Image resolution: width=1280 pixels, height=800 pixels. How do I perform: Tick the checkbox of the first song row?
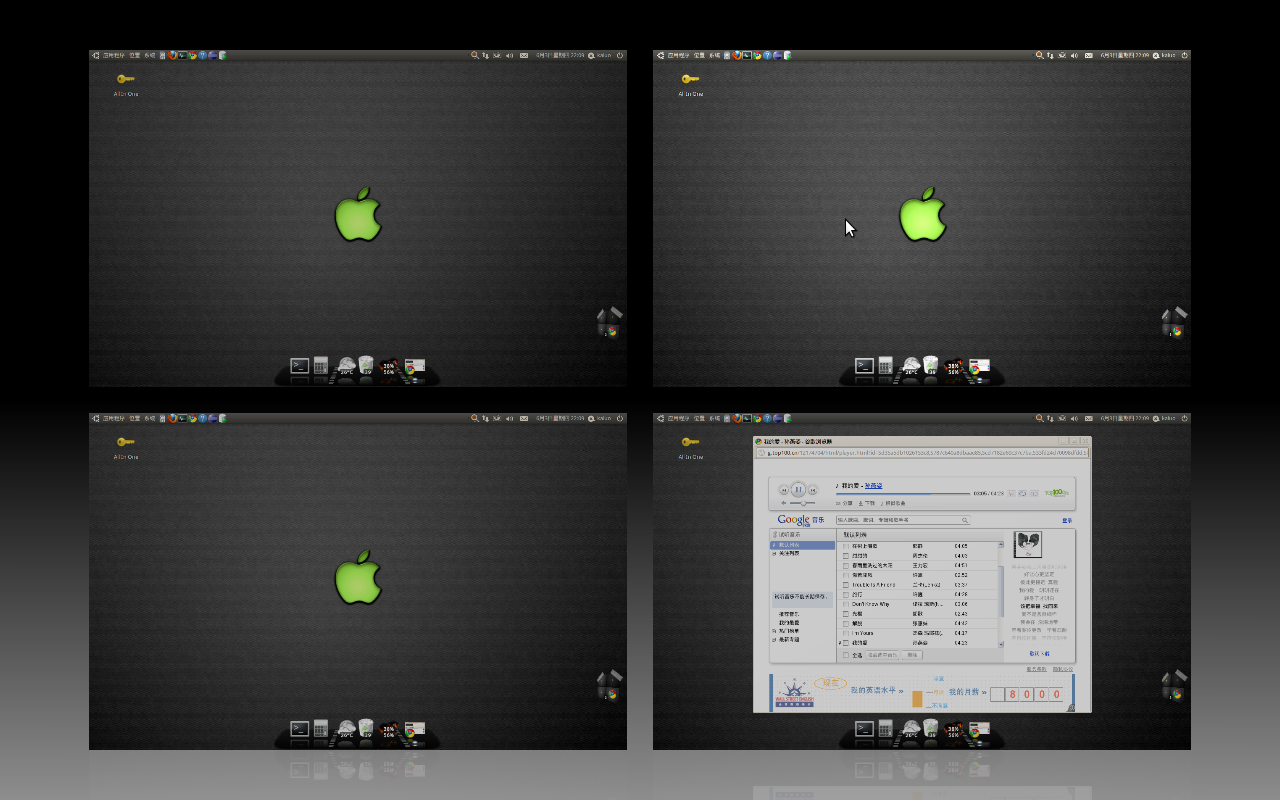845,546
